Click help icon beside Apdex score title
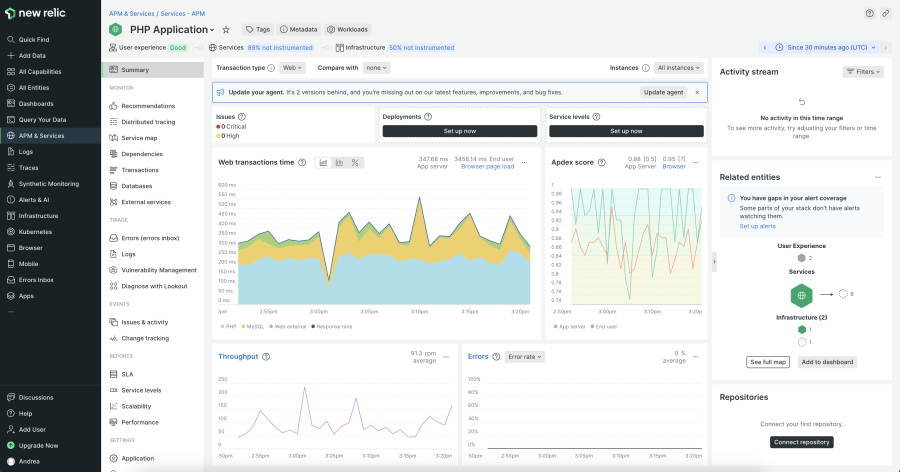 [602, 162]
